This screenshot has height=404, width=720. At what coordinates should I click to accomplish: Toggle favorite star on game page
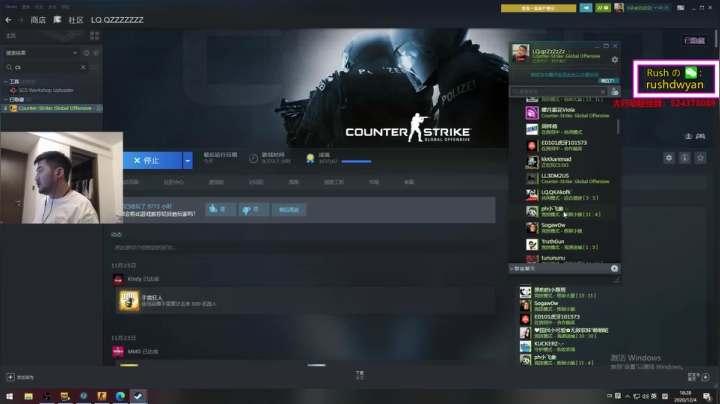coord(700,158)
